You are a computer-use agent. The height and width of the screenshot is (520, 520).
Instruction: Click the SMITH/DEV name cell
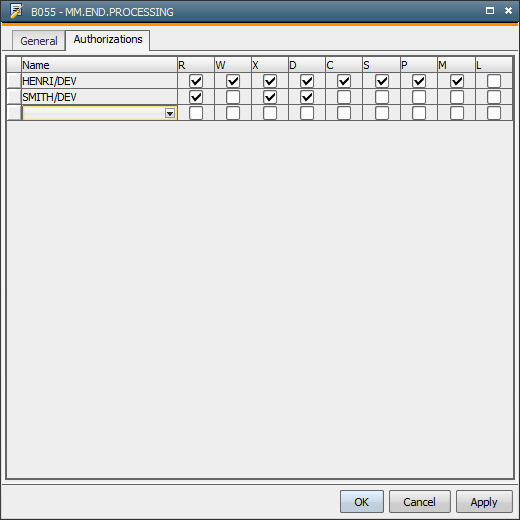click(99, 97)
